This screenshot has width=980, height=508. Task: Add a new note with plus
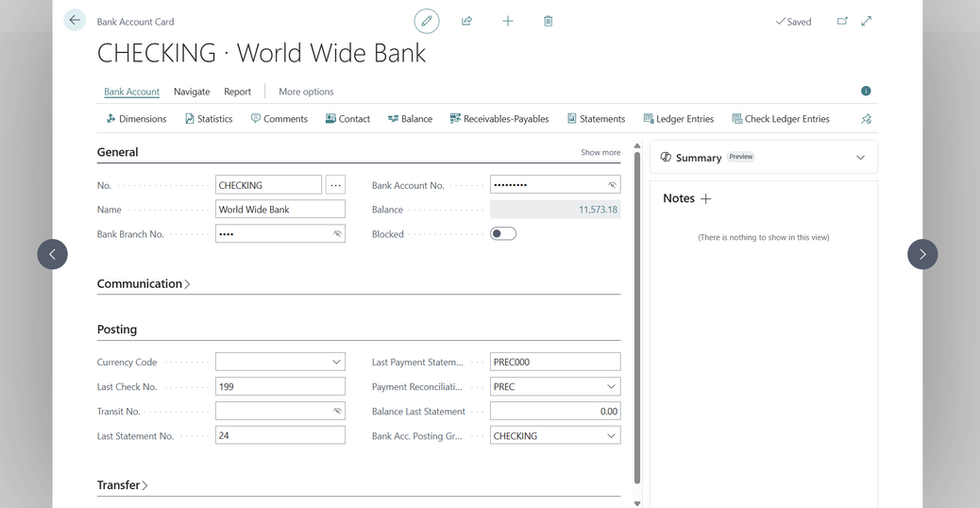[706, 199]
